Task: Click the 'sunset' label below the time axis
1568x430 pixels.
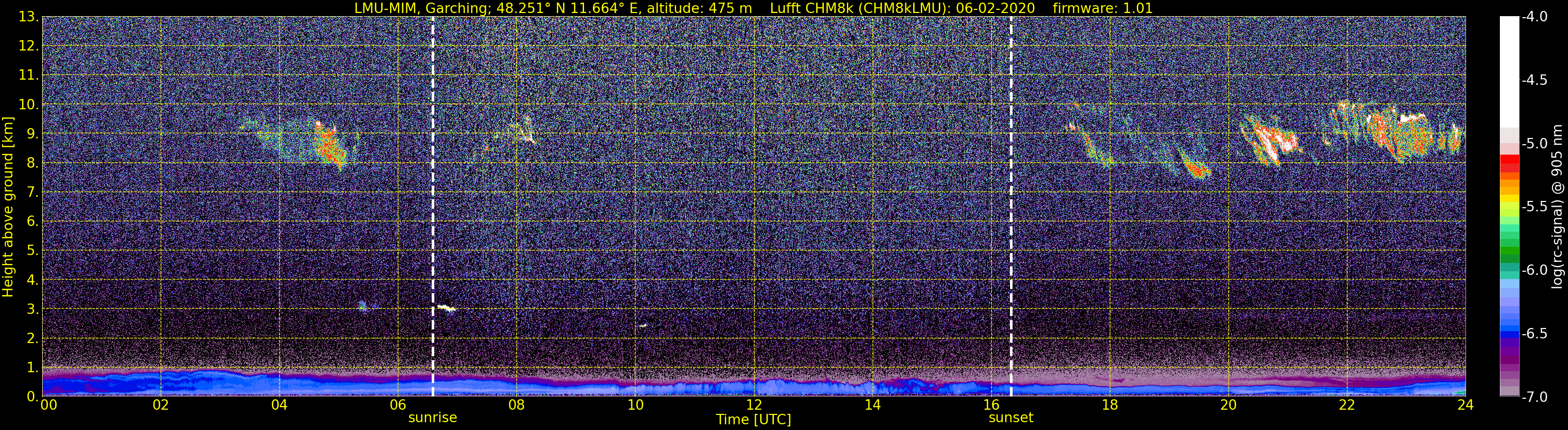Action: (x=1010, y=417)
